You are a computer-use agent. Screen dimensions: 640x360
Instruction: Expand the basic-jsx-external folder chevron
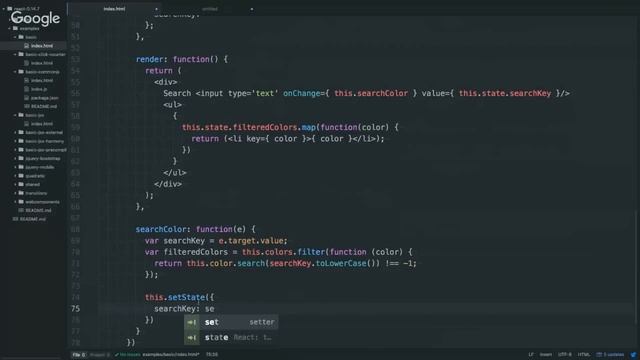point(15,132)
